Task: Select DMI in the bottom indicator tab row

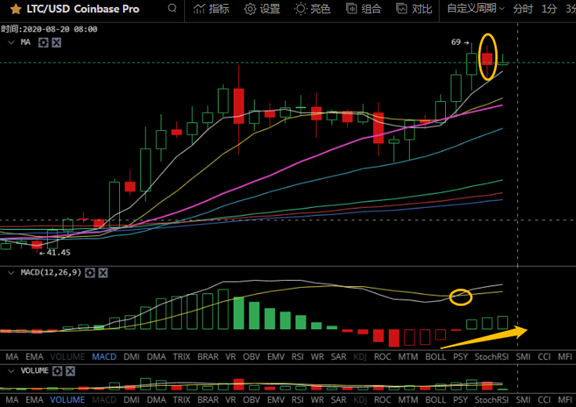Action: tap(132, 400)
